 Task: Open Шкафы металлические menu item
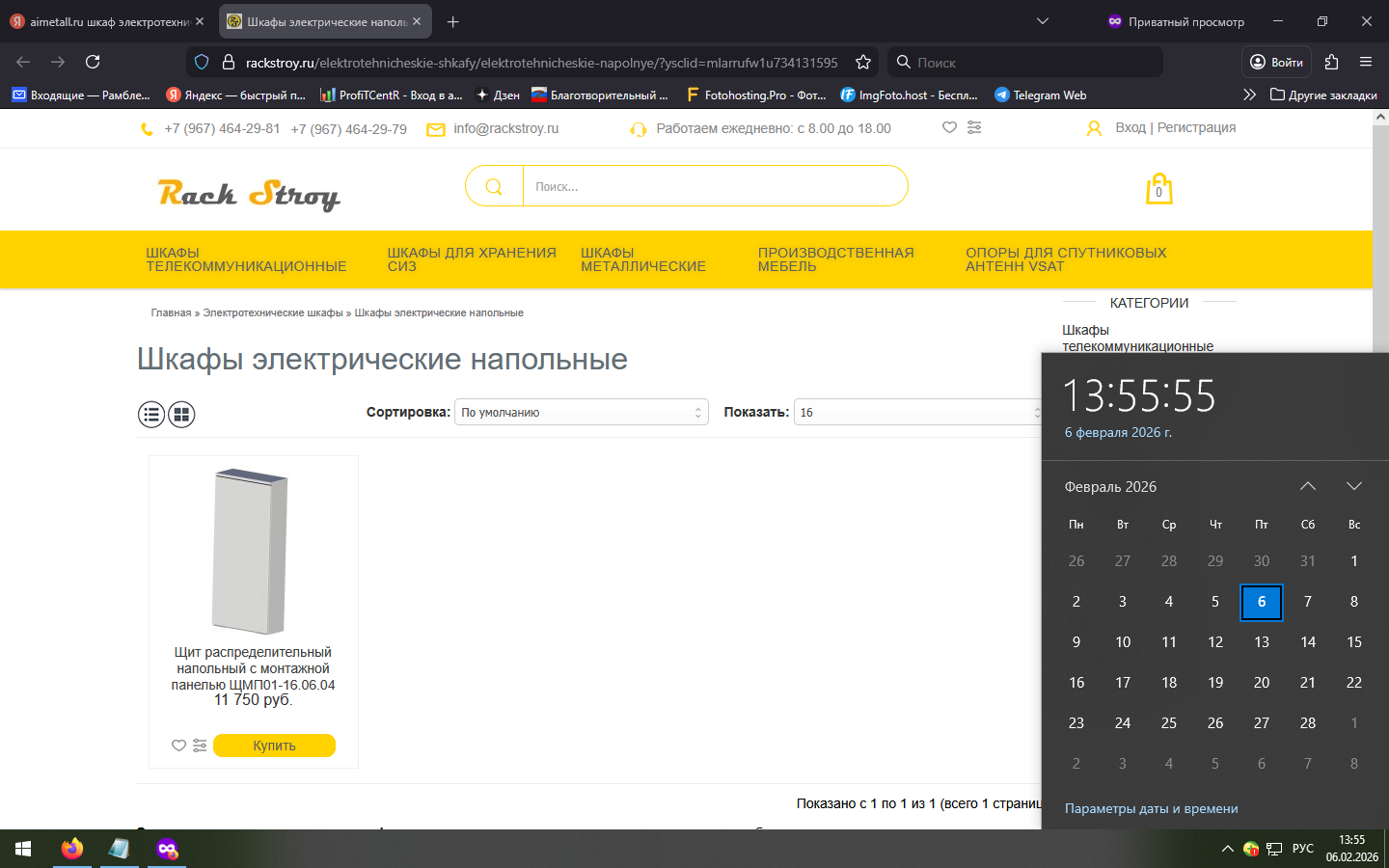click(x=643, y=259)
